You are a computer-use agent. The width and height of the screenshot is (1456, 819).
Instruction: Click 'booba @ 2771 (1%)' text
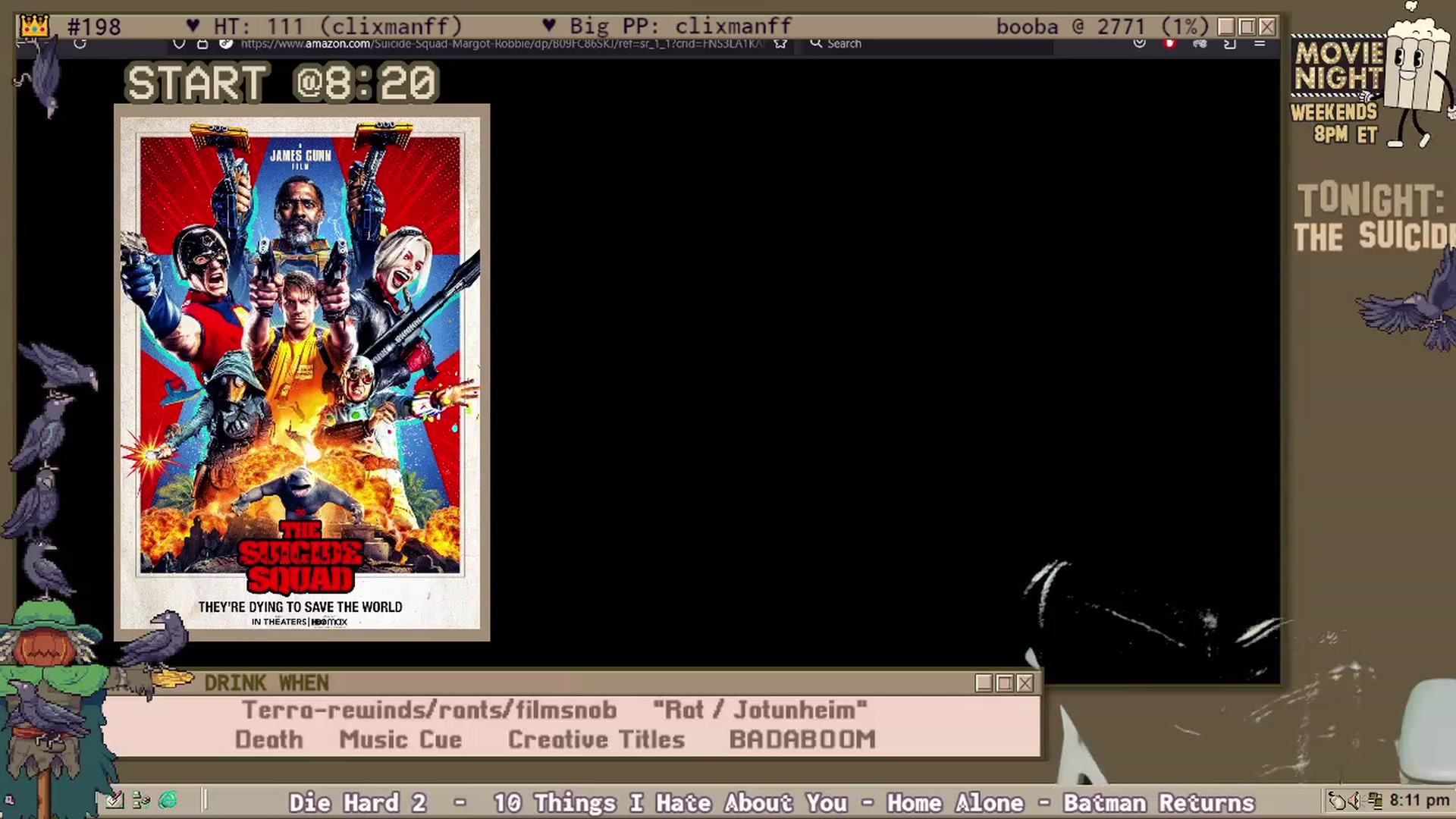click(1102, 27)
